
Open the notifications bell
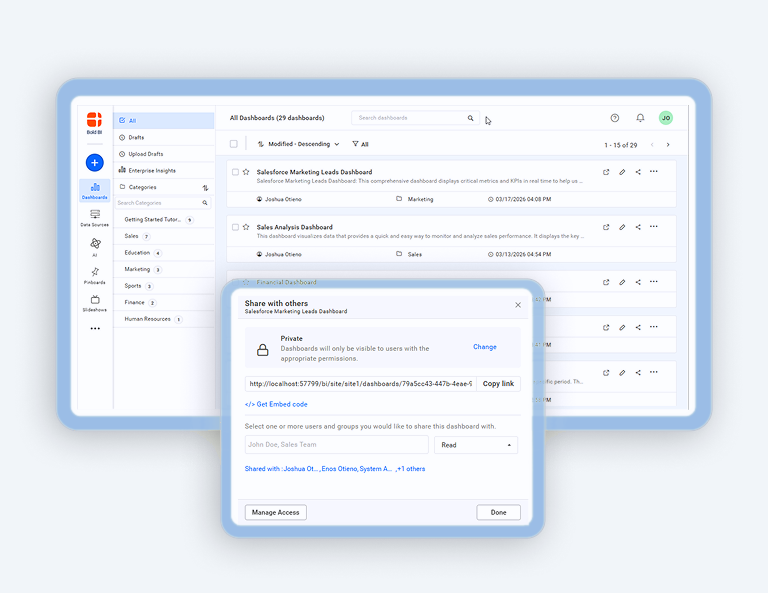[640, 118]
